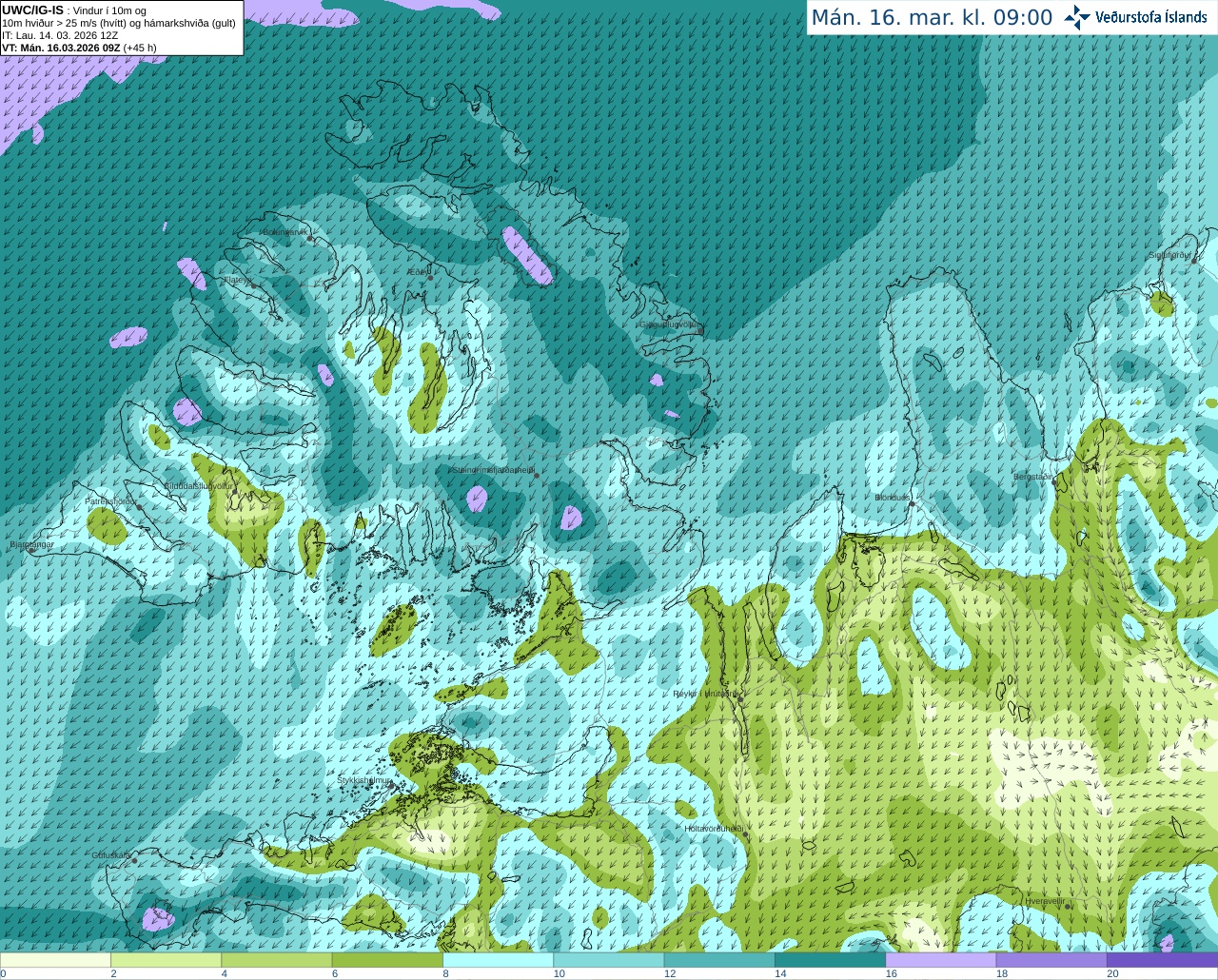Viewport: 1218px width, 980px height.
Task: Click the legend value 10
Action: click(560, 973)
